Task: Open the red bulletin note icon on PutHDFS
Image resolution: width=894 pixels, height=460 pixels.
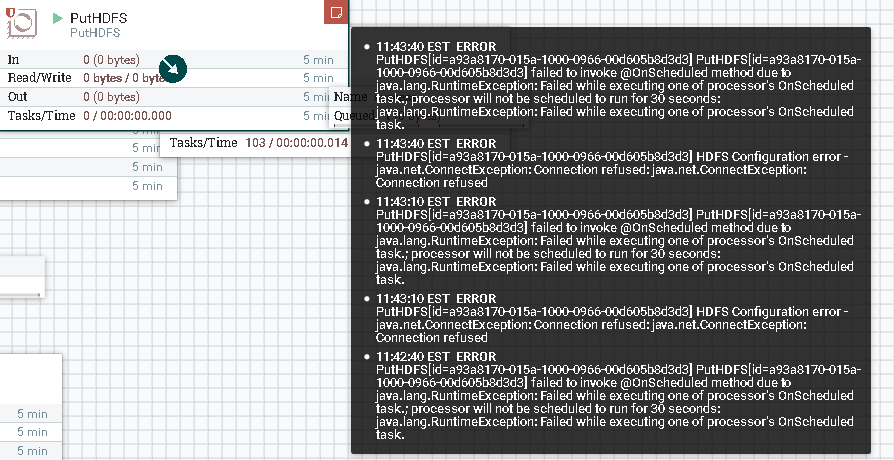Action: tap(336, 11)
